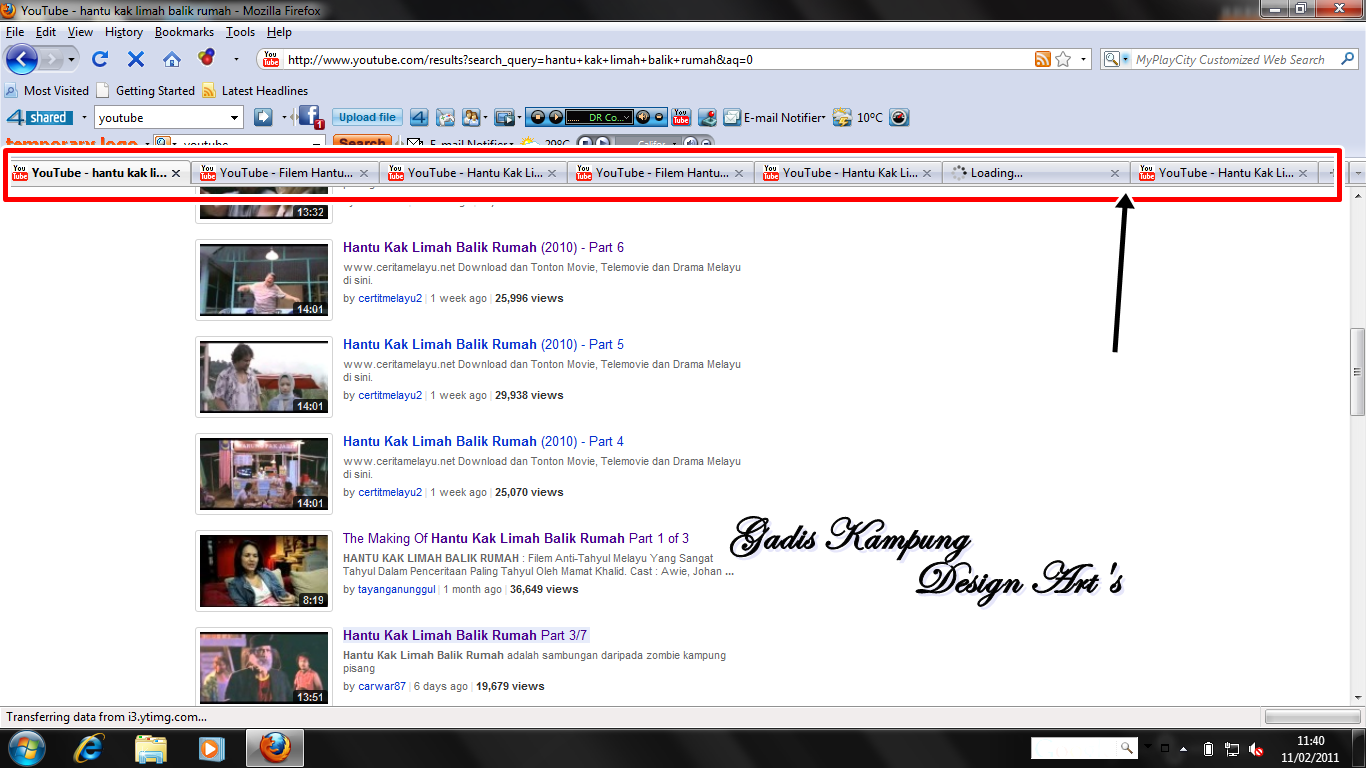This screenshot has width=1366, height=768.
Task: Open the Latest Headlines feed bookmark
Action: (x=255, y=90)
